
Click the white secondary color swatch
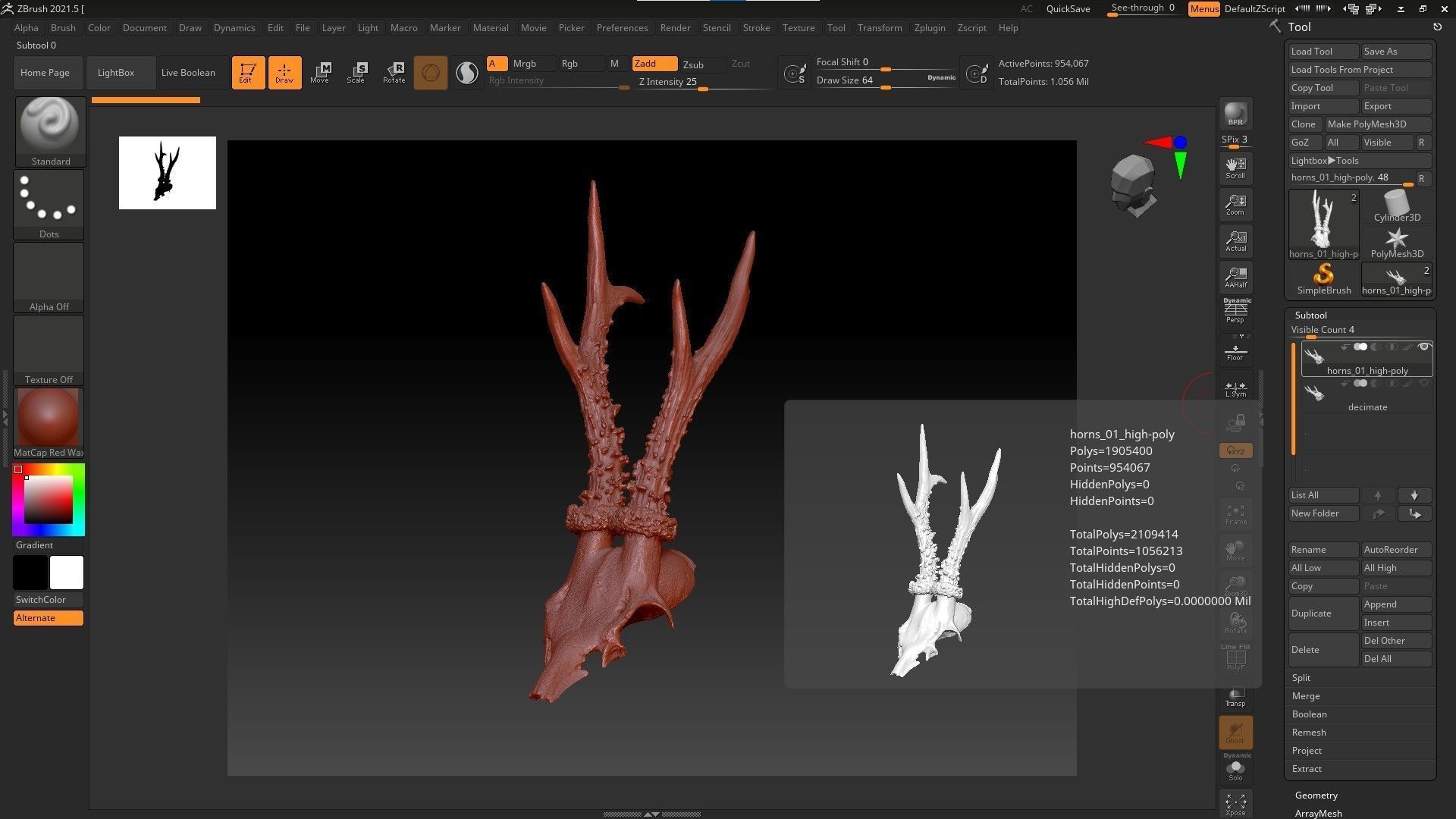coord(67,573)
